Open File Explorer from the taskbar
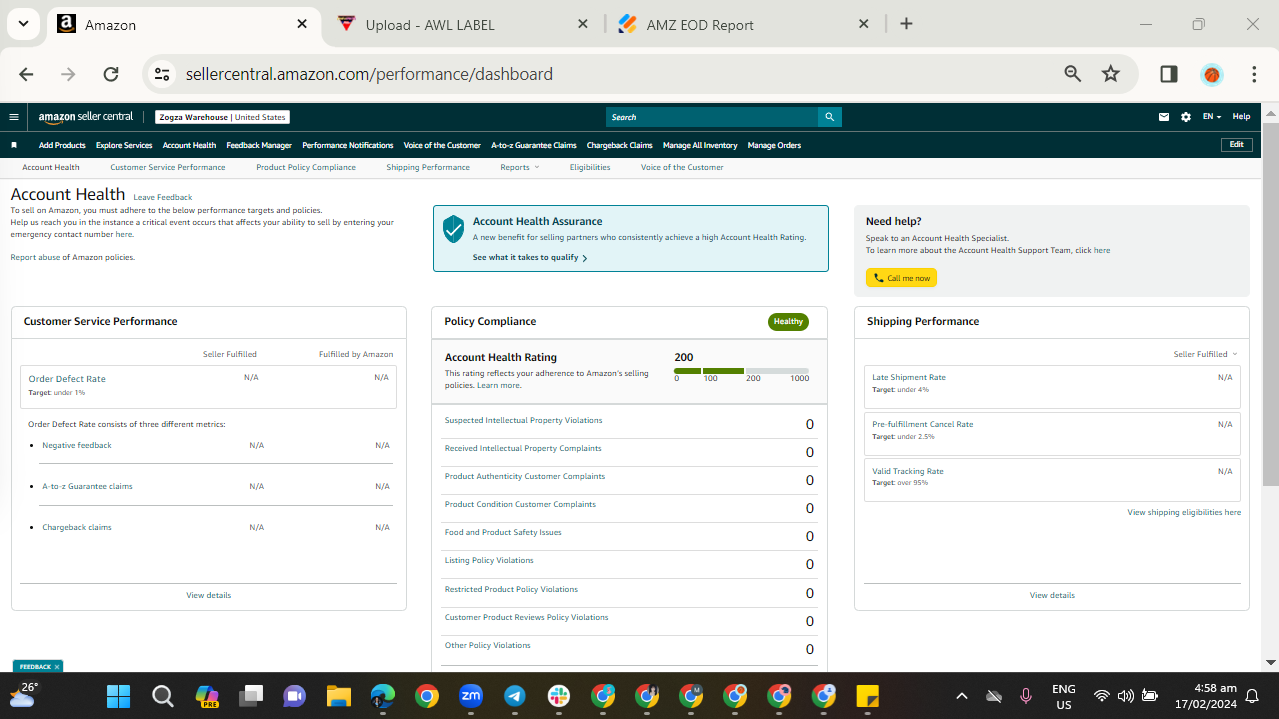1279x719 pixels. (x=338, y=696)
